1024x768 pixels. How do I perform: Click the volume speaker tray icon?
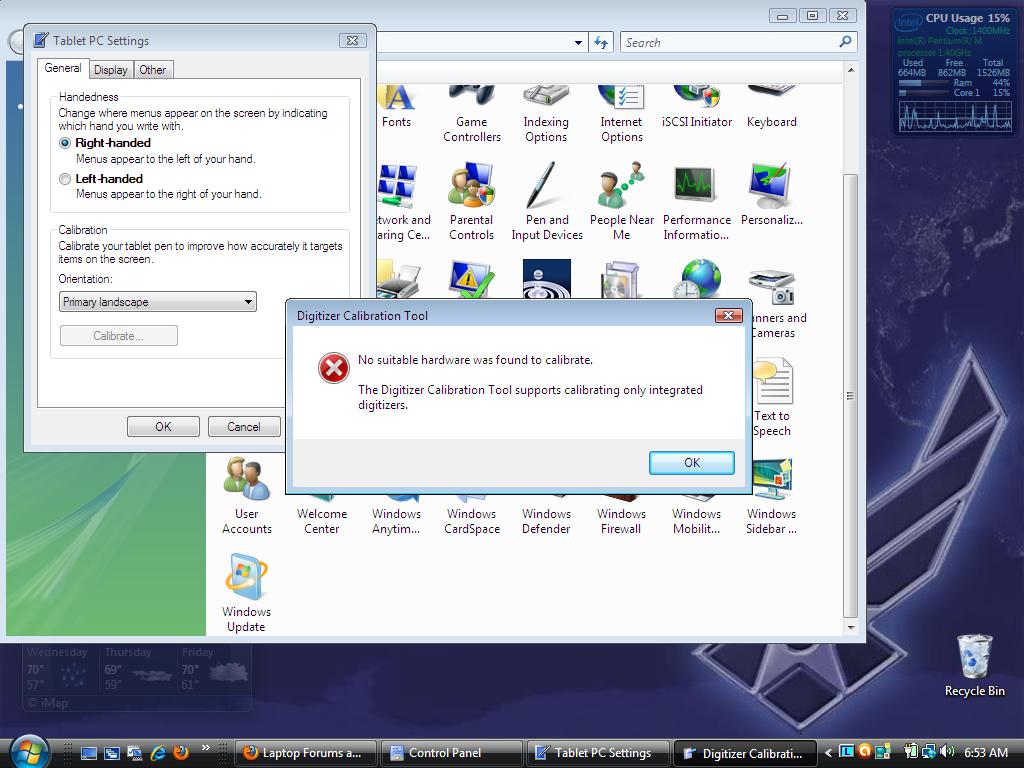(x=947, y=752)
